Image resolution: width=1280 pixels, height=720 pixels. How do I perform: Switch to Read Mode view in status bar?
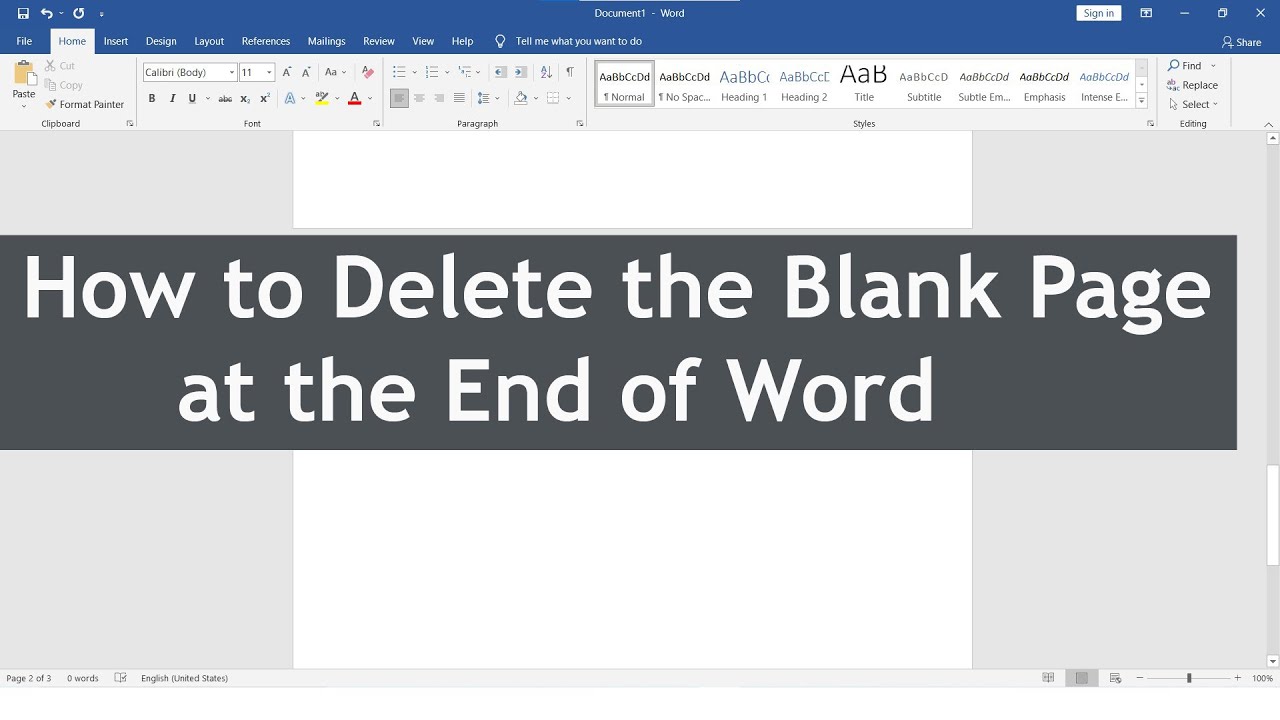[1048, 678]
